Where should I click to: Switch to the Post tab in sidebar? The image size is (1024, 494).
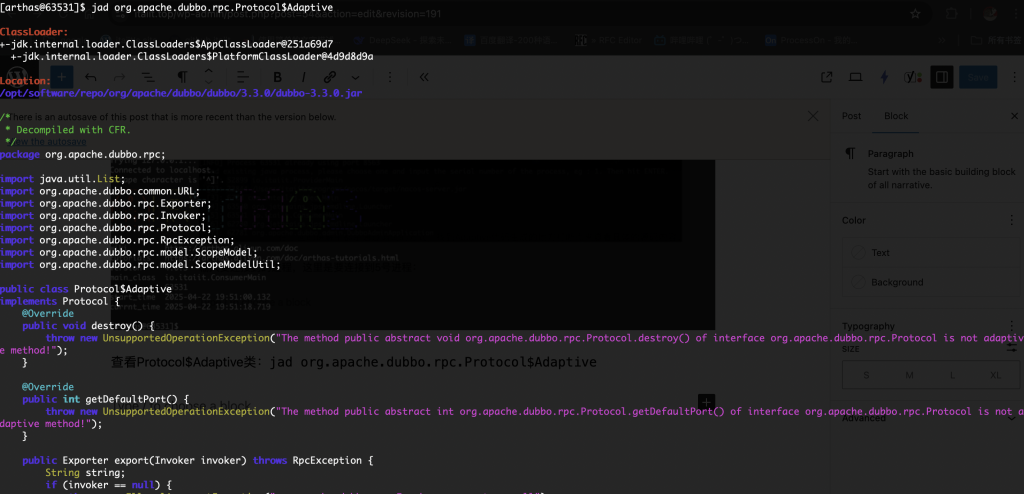click(x=851, y=116)
